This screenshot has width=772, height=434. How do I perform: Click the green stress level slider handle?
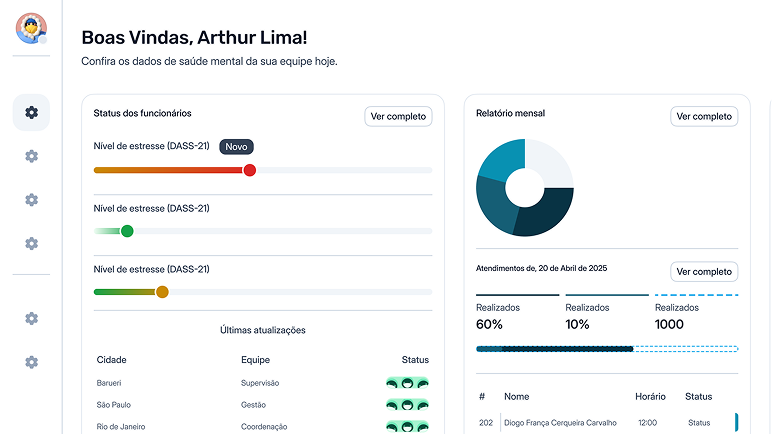coord(127,231)
